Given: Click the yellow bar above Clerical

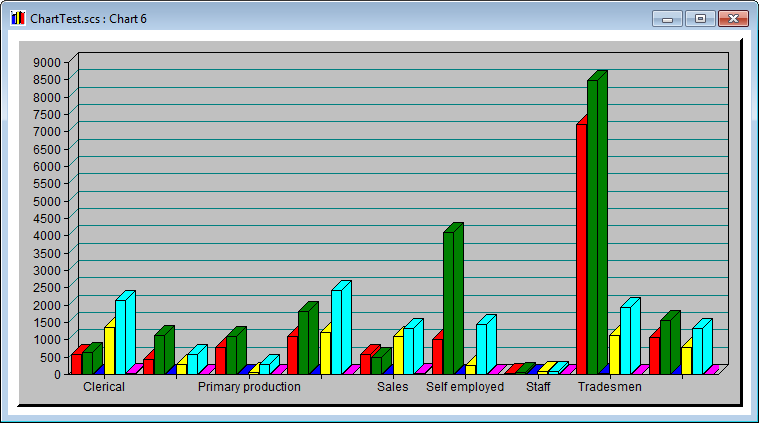Looking at the screenshot, I should click(x=109, y=350).
